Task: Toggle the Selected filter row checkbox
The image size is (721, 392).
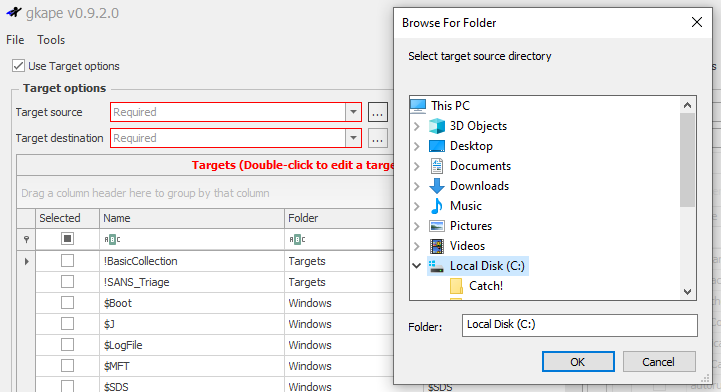Action: click(67, 239)
